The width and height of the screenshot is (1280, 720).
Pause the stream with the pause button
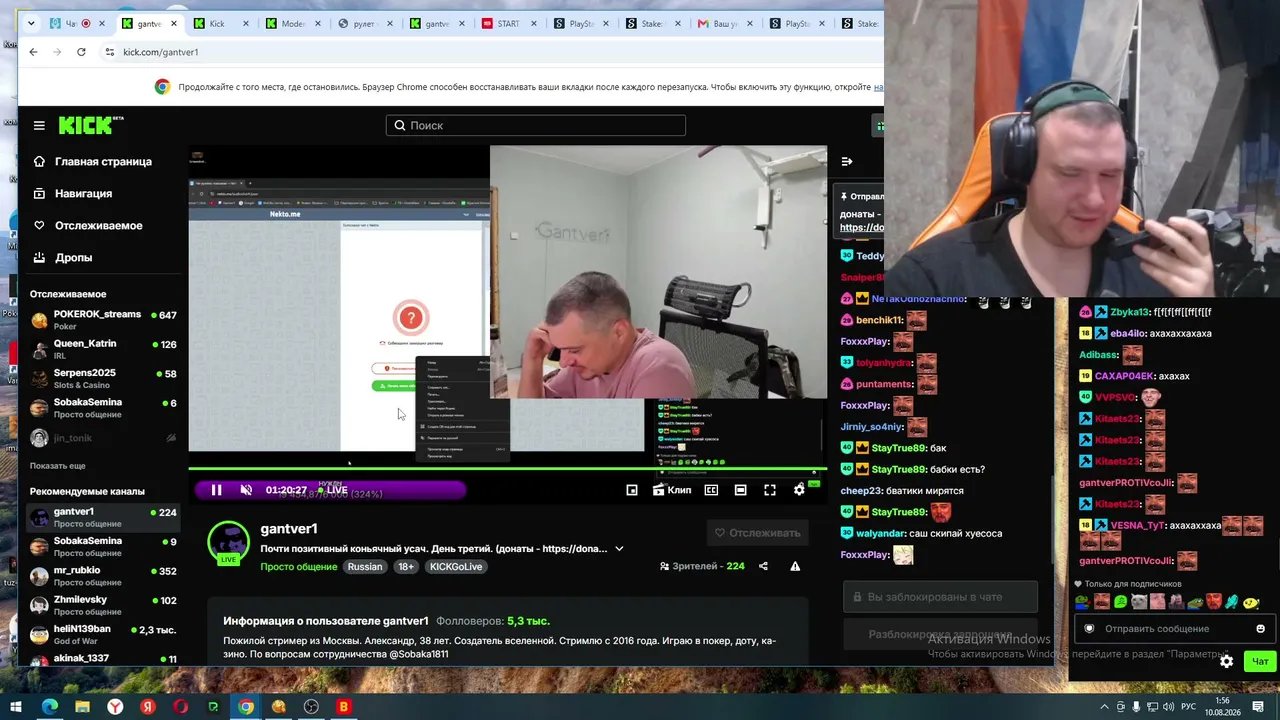(x=216, y=490)
